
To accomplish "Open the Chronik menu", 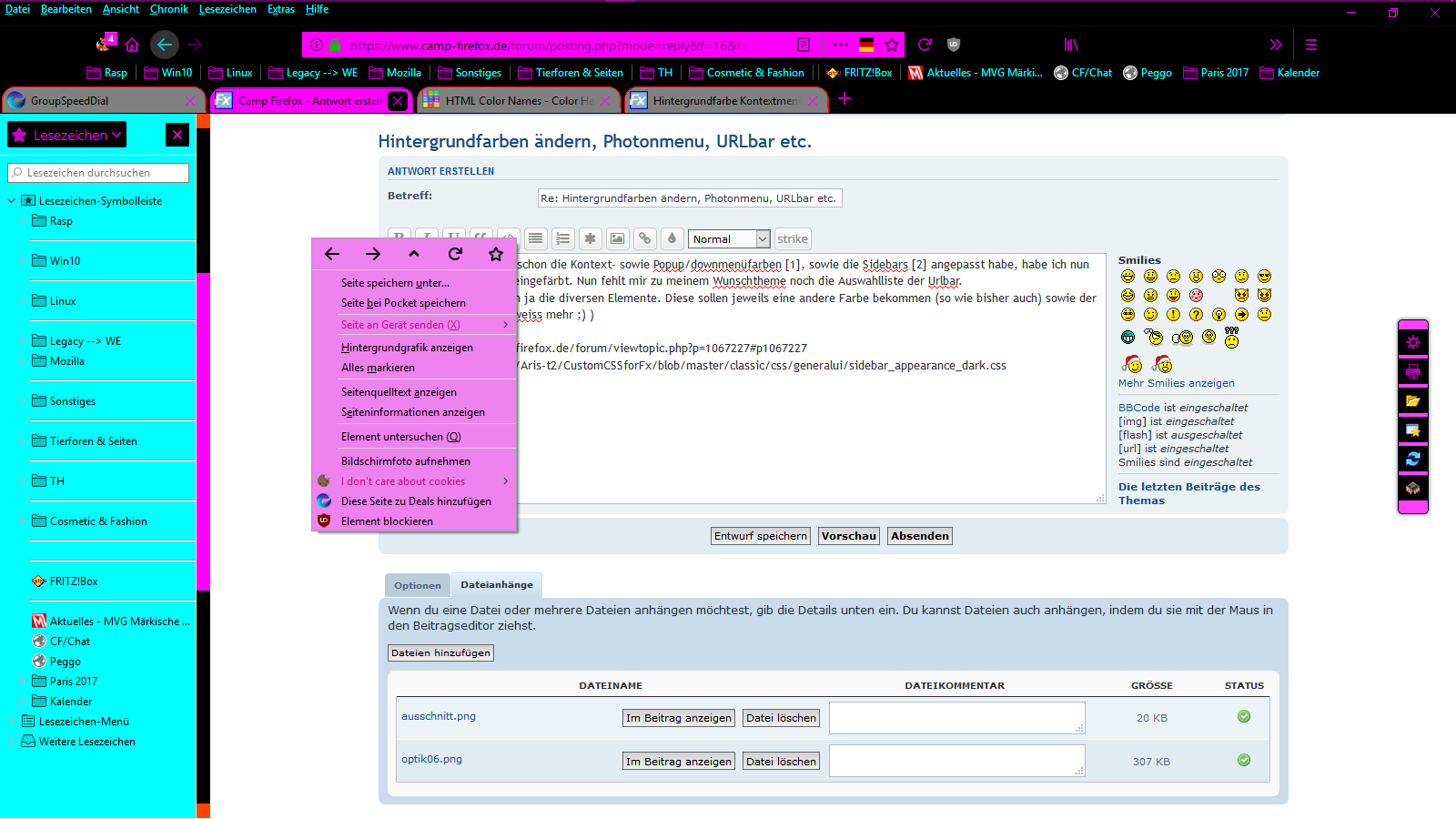I will point(169,9).
